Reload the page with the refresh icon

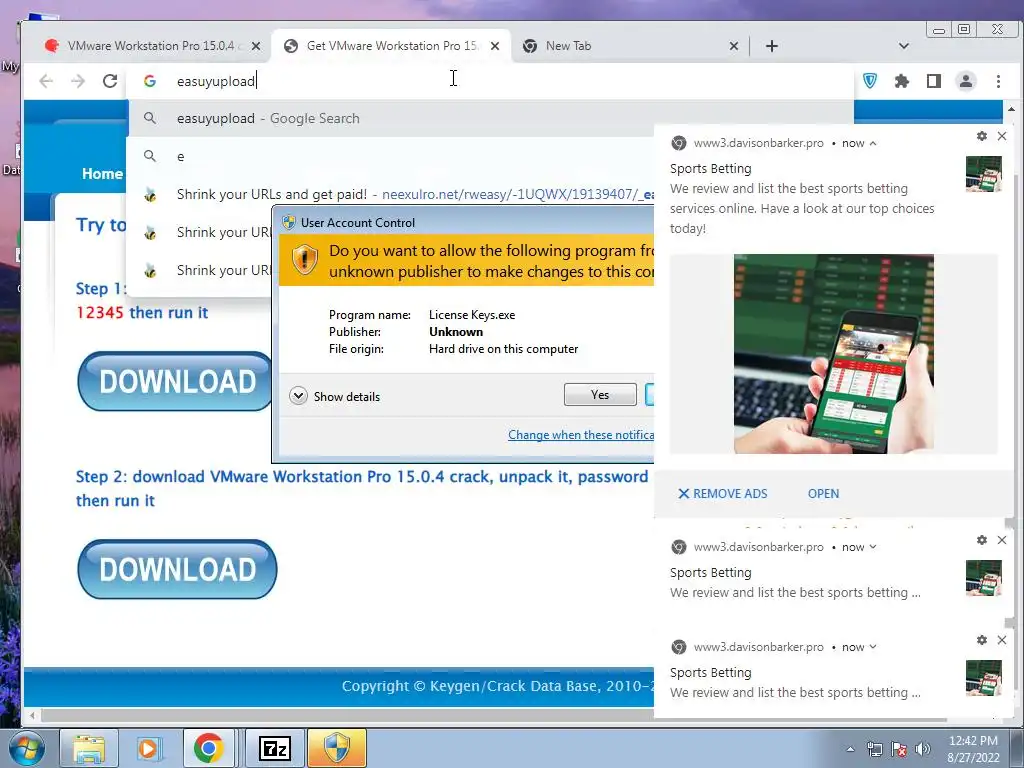pyautogui.click(x=110, y=81)
